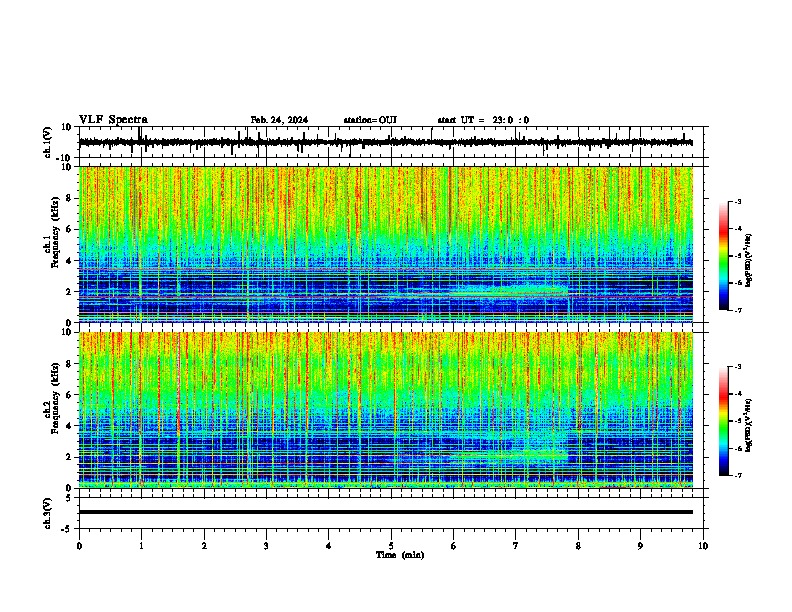792x612 pixels.
Task: Click the "-5" tick on upper colorbar
Action: 738,256
